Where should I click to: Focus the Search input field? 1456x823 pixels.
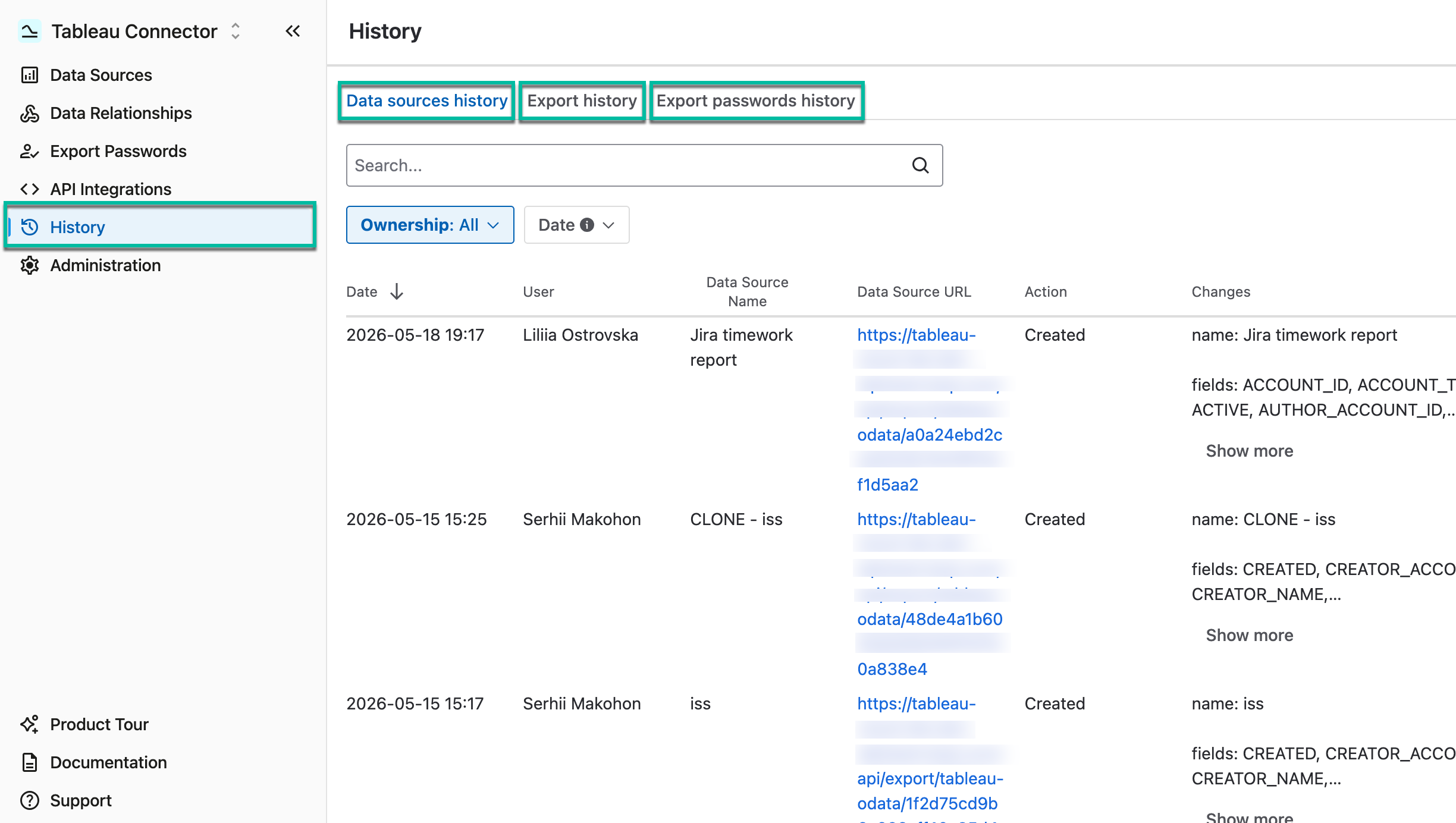644,165
